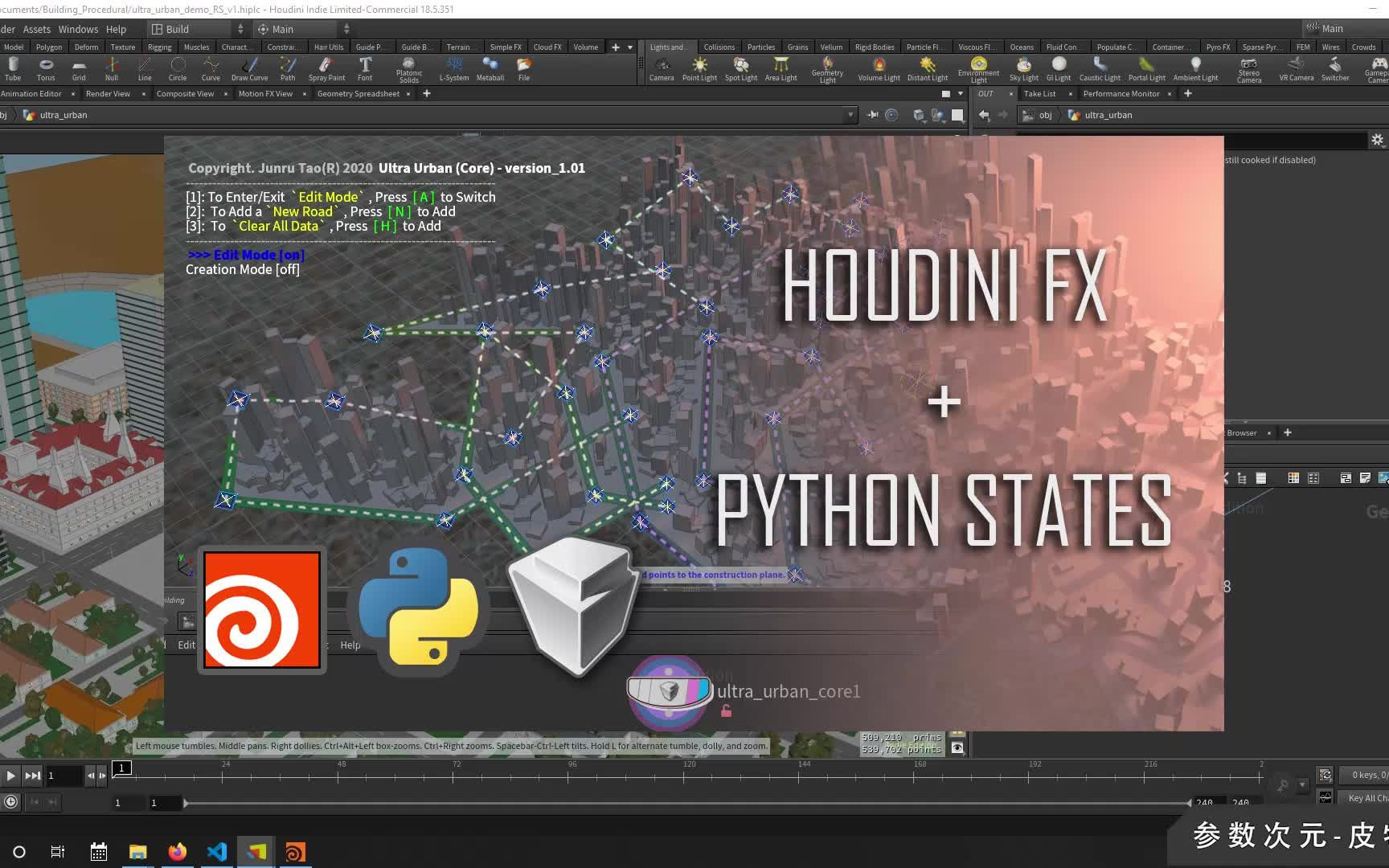
Task: Switch to the Geometry Spreadsheet tab
Action: [359, 94]
